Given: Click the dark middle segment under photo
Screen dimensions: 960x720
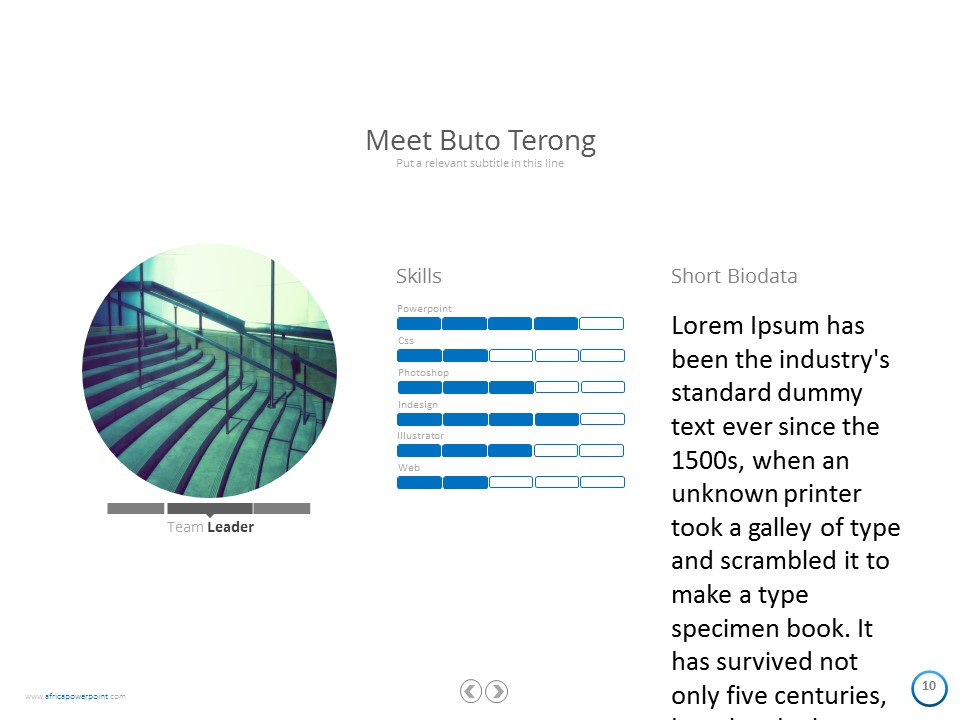Looking at the screenshot, I should tap(209, 508).
